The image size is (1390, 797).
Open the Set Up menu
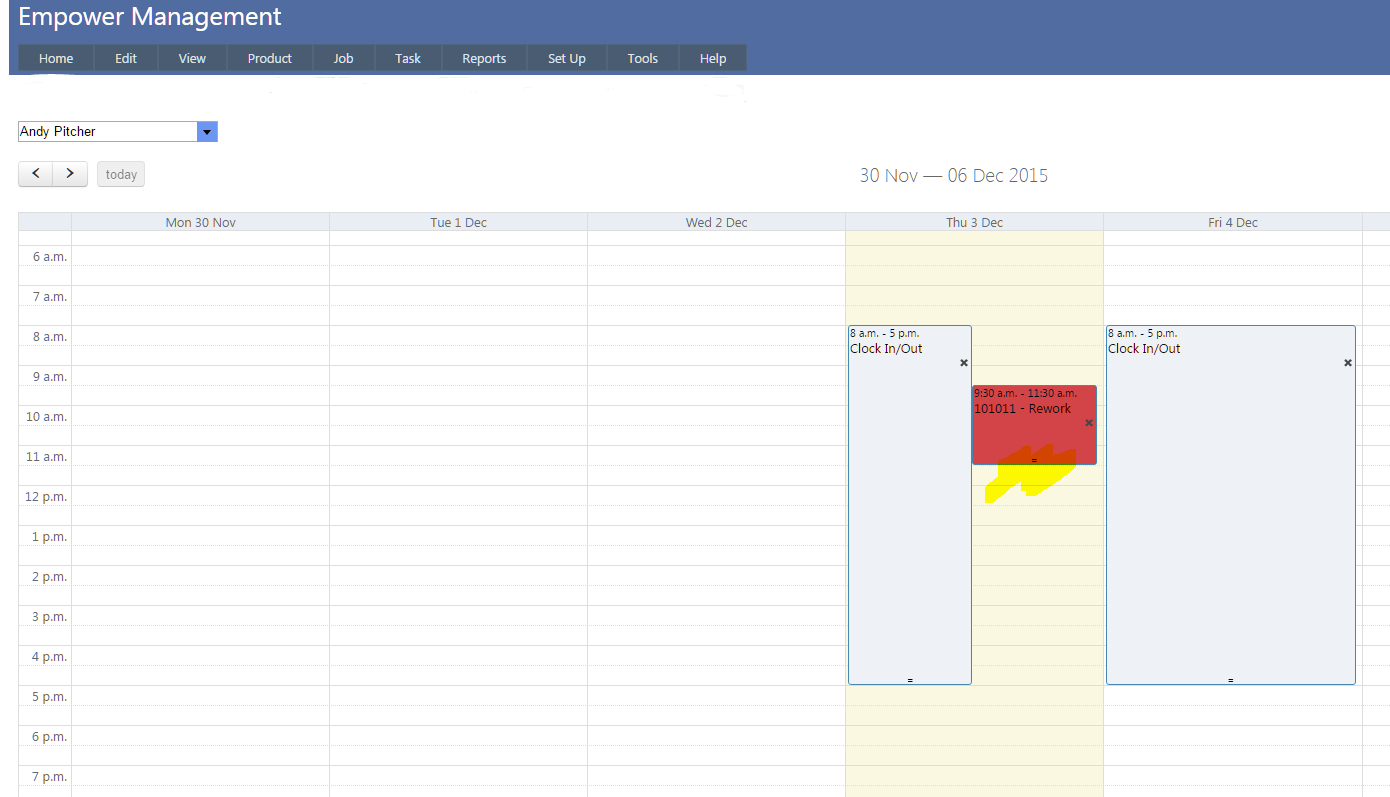566,59
